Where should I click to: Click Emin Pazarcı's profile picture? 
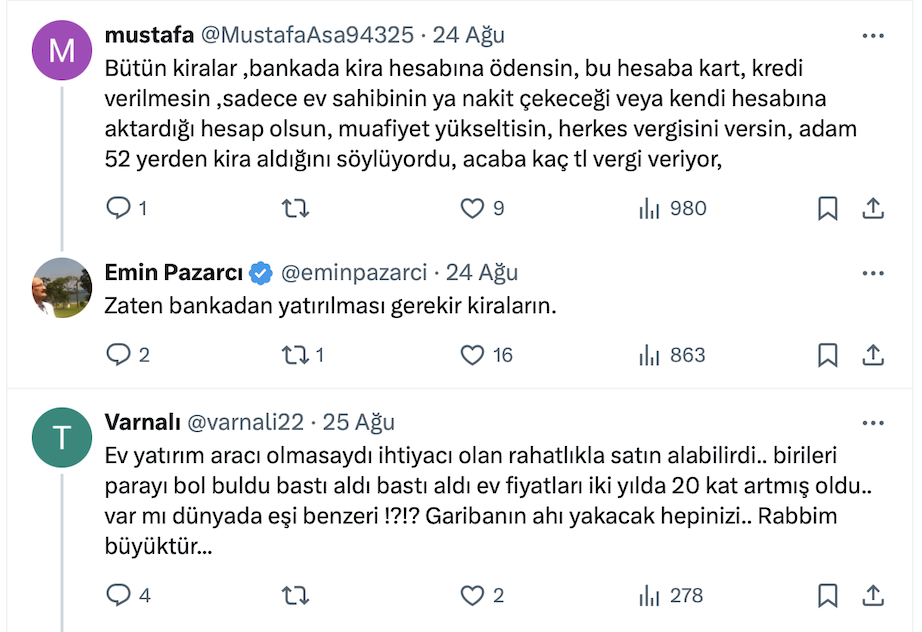[62, 287]
